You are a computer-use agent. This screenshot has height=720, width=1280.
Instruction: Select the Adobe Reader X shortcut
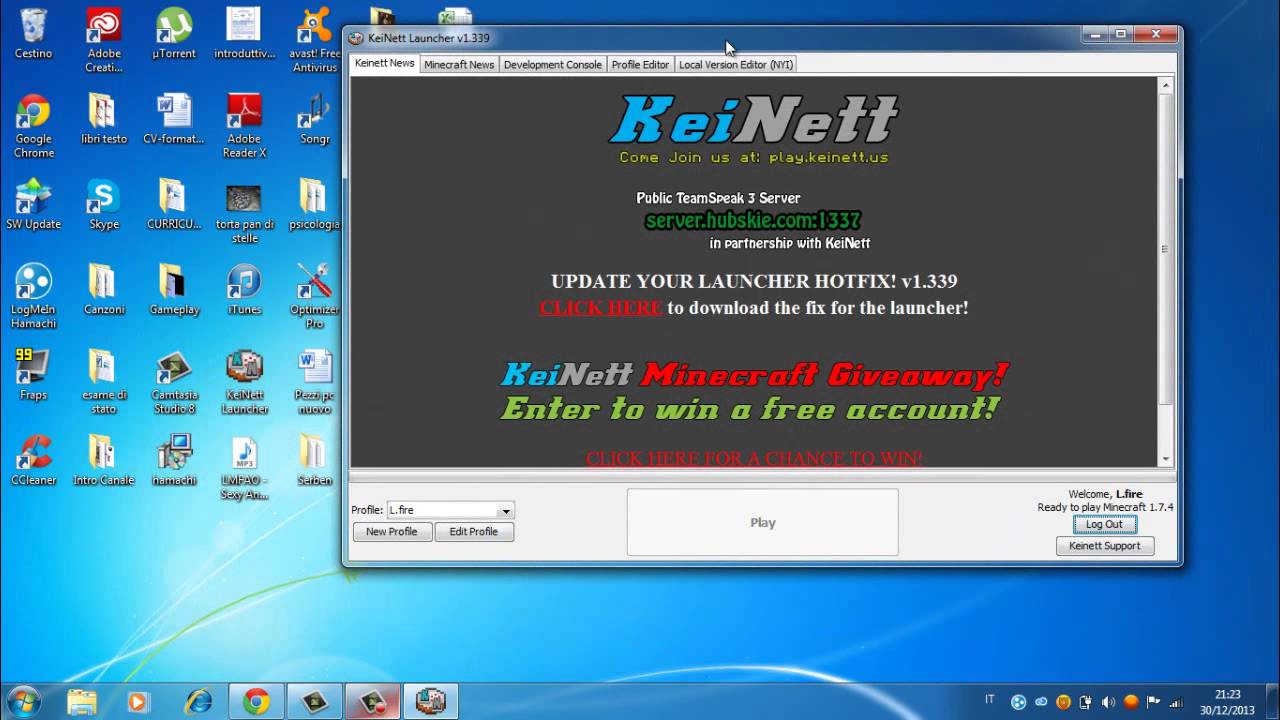(244, 126)
